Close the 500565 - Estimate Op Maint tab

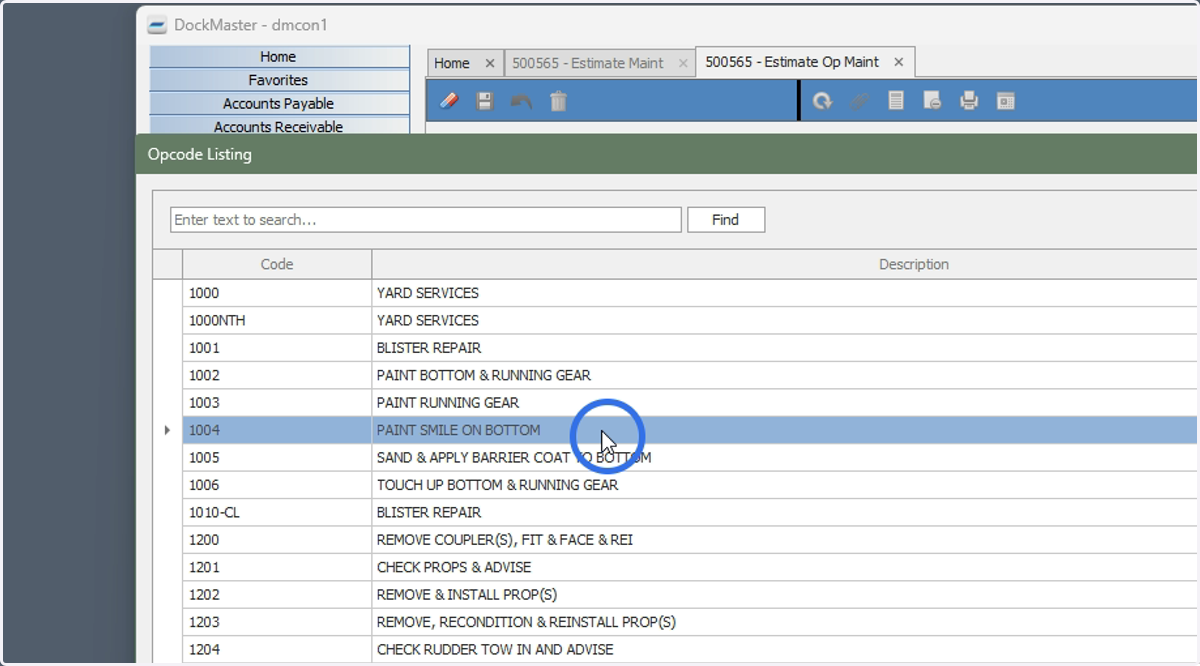tap(898, 62)
